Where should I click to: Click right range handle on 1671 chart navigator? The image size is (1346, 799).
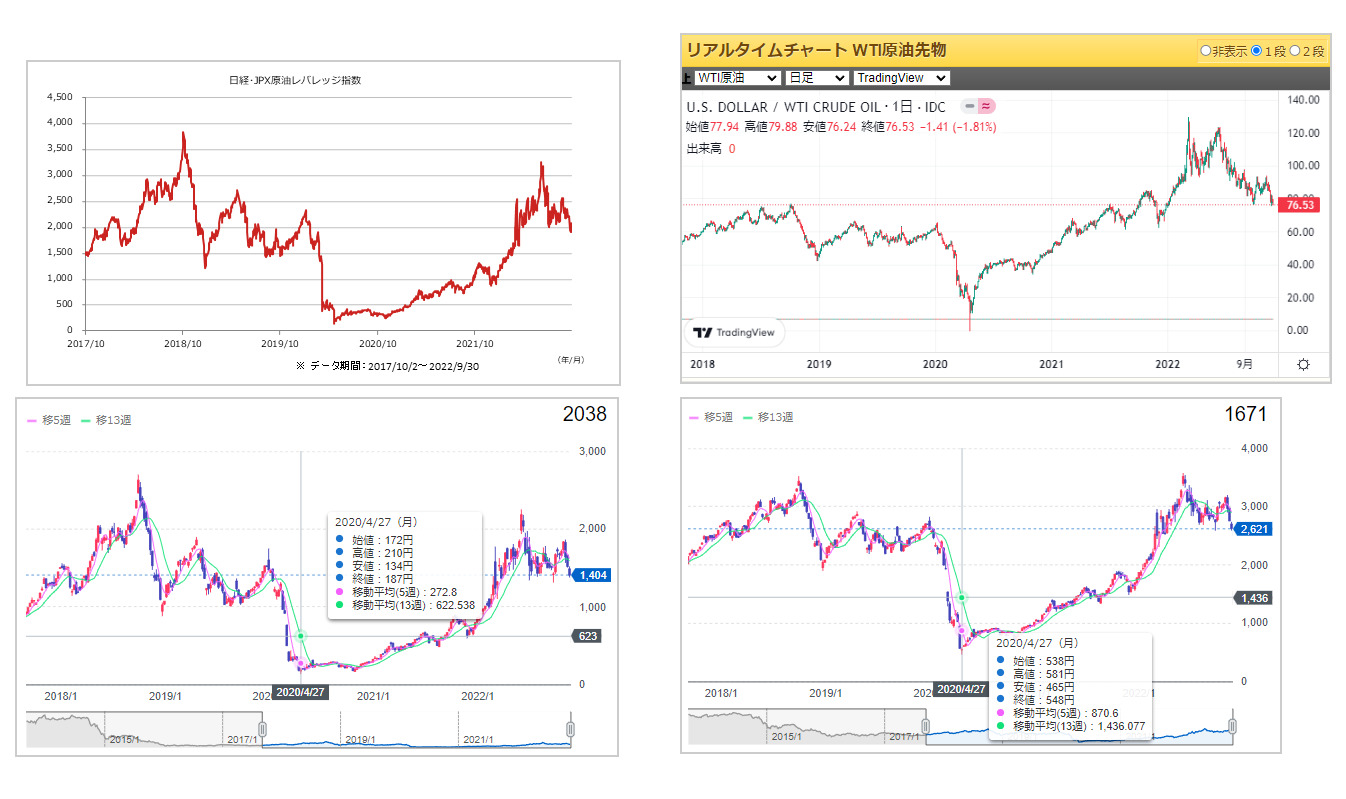pos(1233,725)
